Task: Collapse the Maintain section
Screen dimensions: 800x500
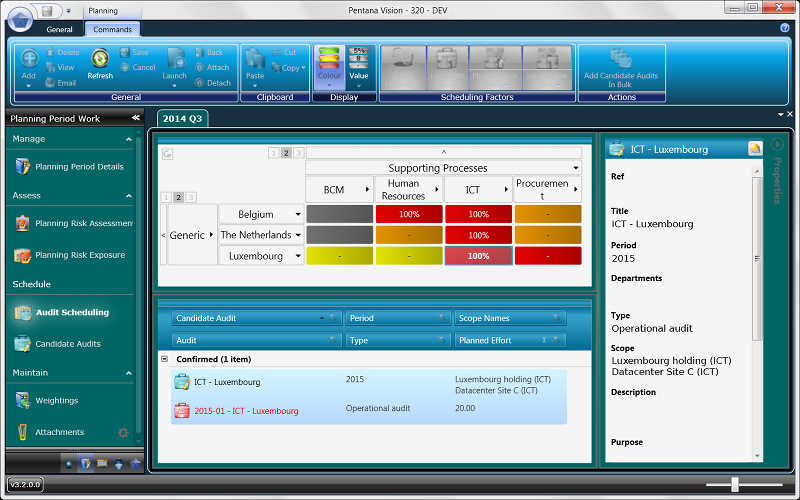Action: click(129, 373)
